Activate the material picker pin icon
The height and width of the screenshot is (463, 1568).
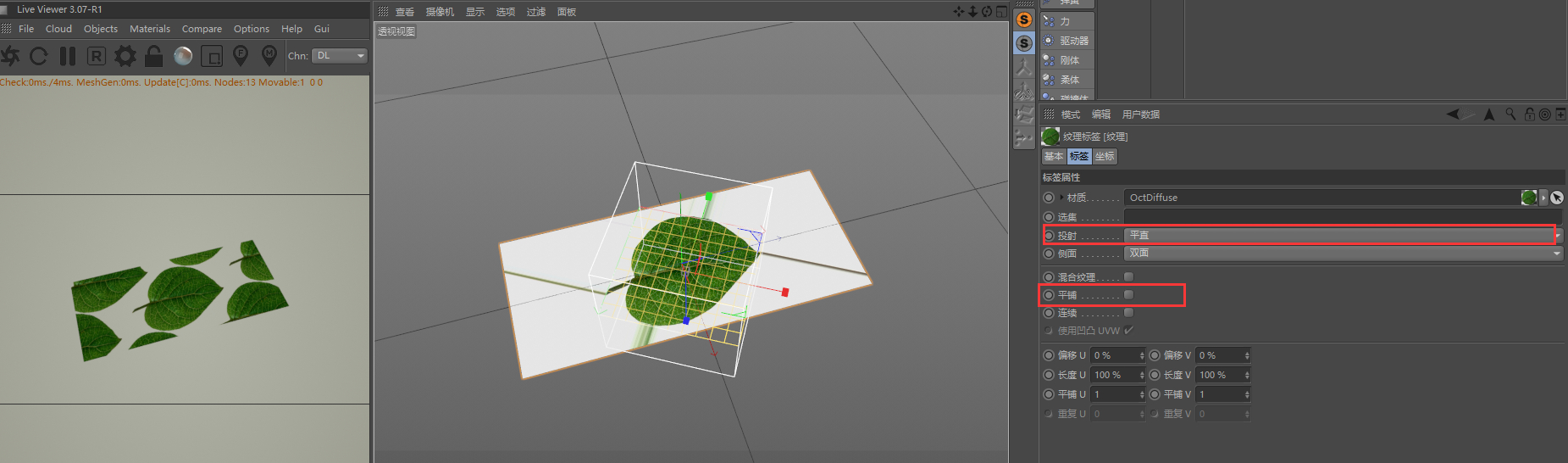pos(269,56)
